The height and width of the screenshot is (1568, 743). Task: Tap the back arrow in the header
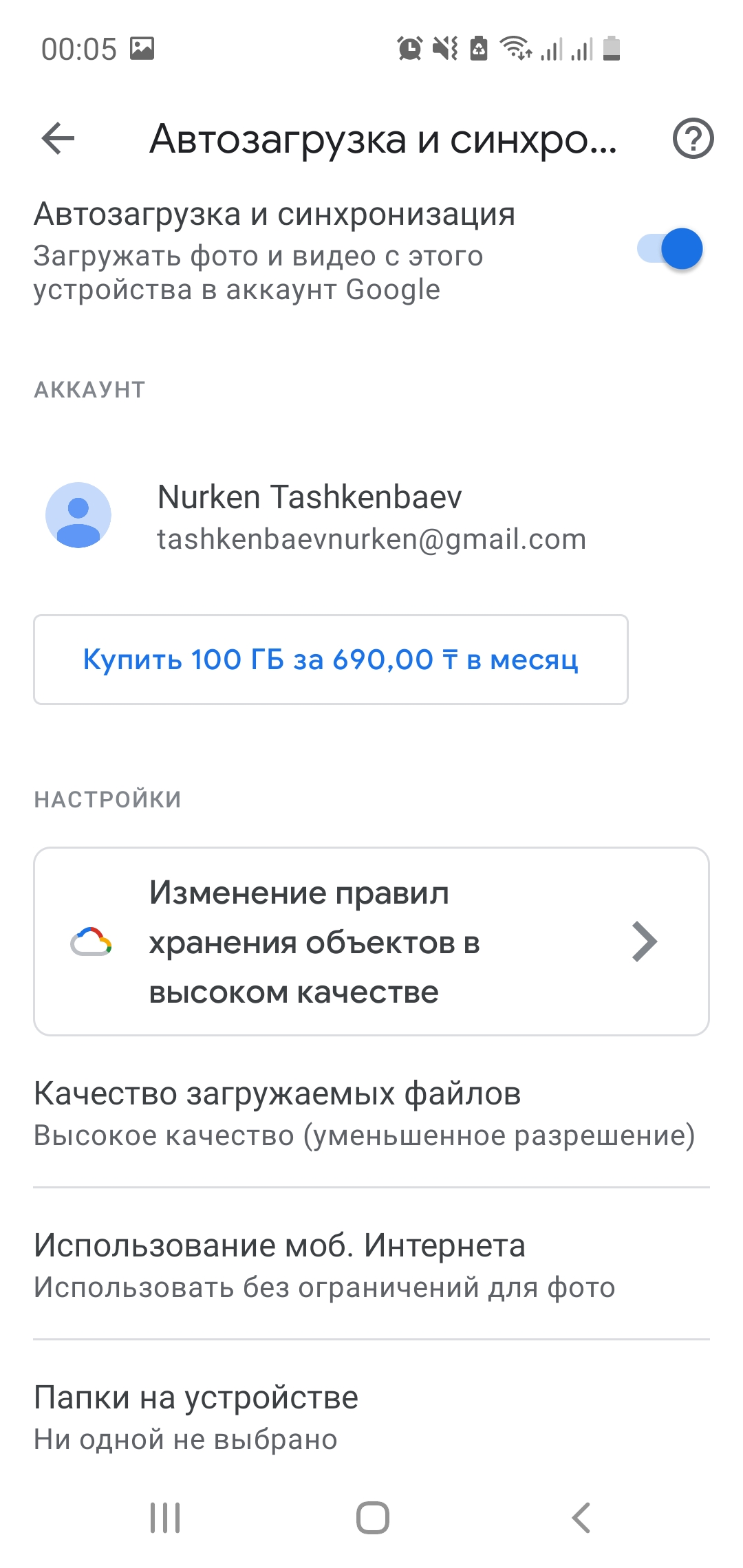tap(58, 139)
